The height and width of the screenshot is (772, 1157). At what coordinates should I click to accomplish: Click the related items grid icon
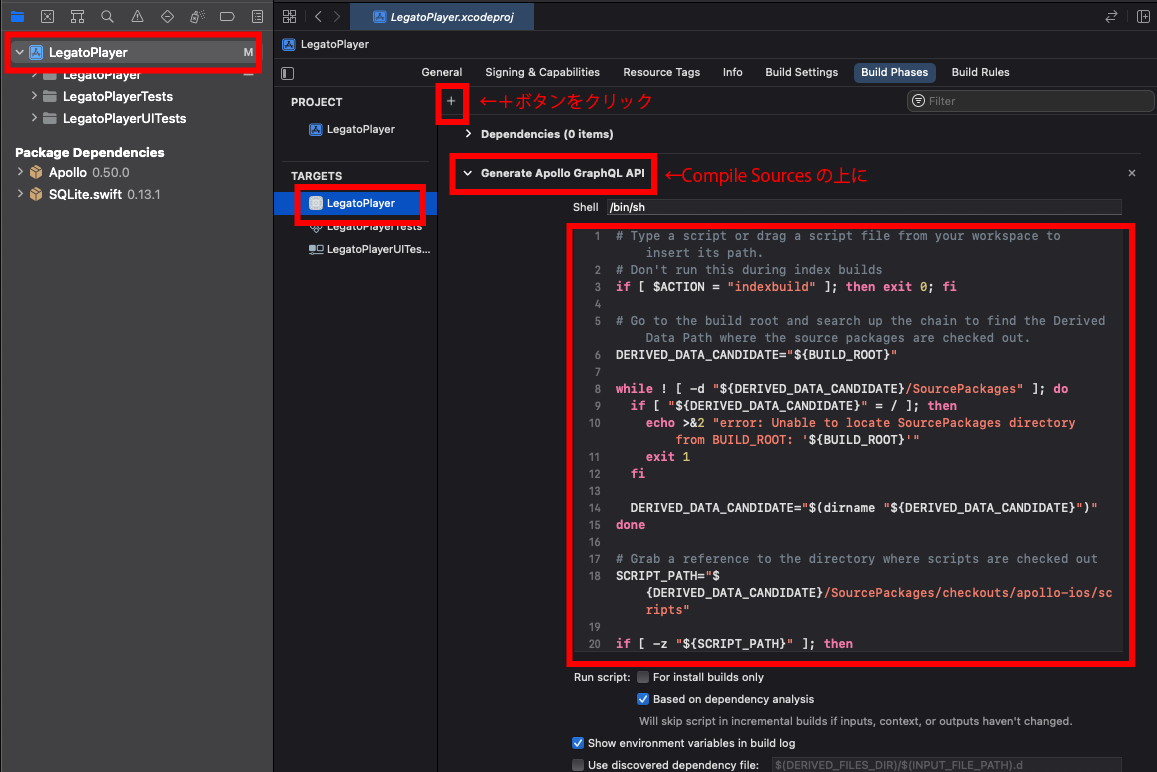click(x=289, y=16)
